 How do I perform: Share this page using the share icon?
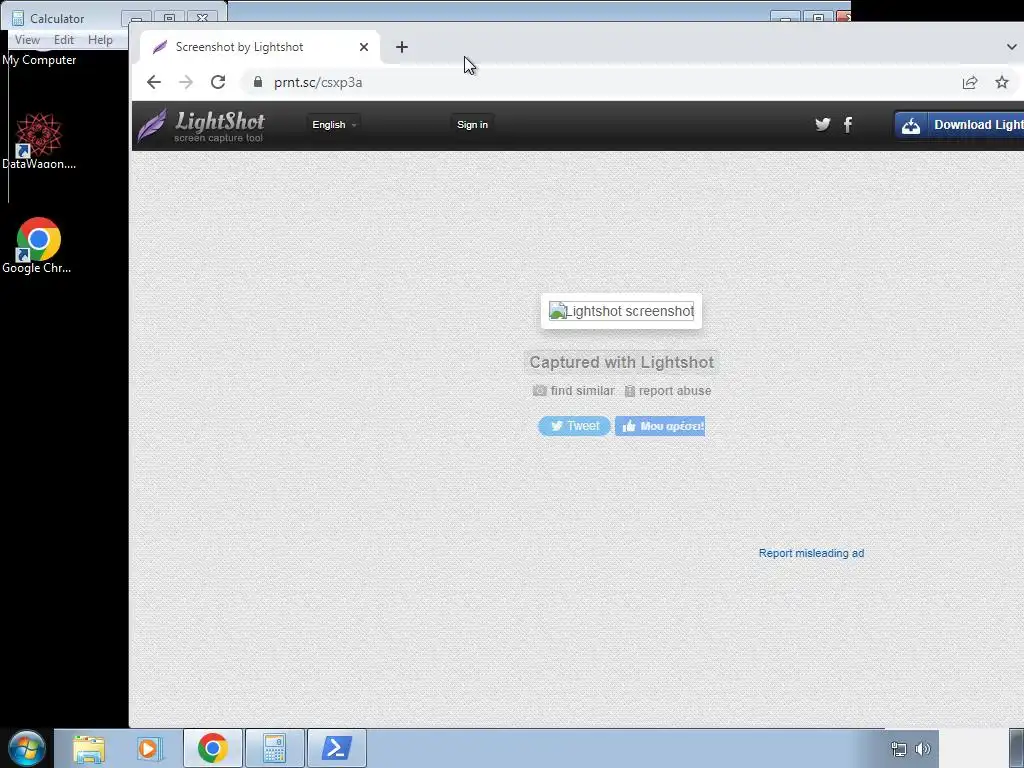tap(970, 82)
